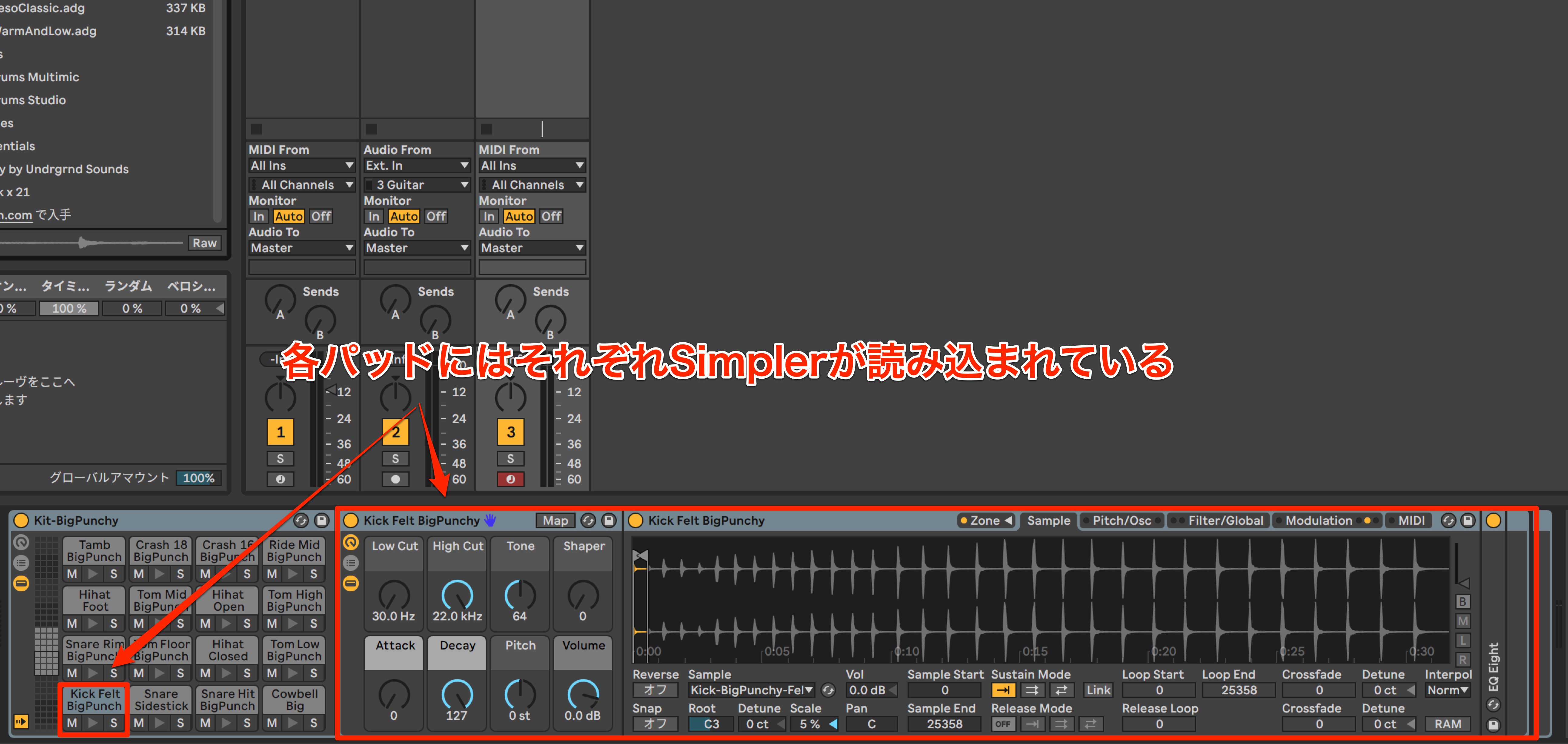
Task: Arm track 2 for recording
Action: (x=396, y=479)
